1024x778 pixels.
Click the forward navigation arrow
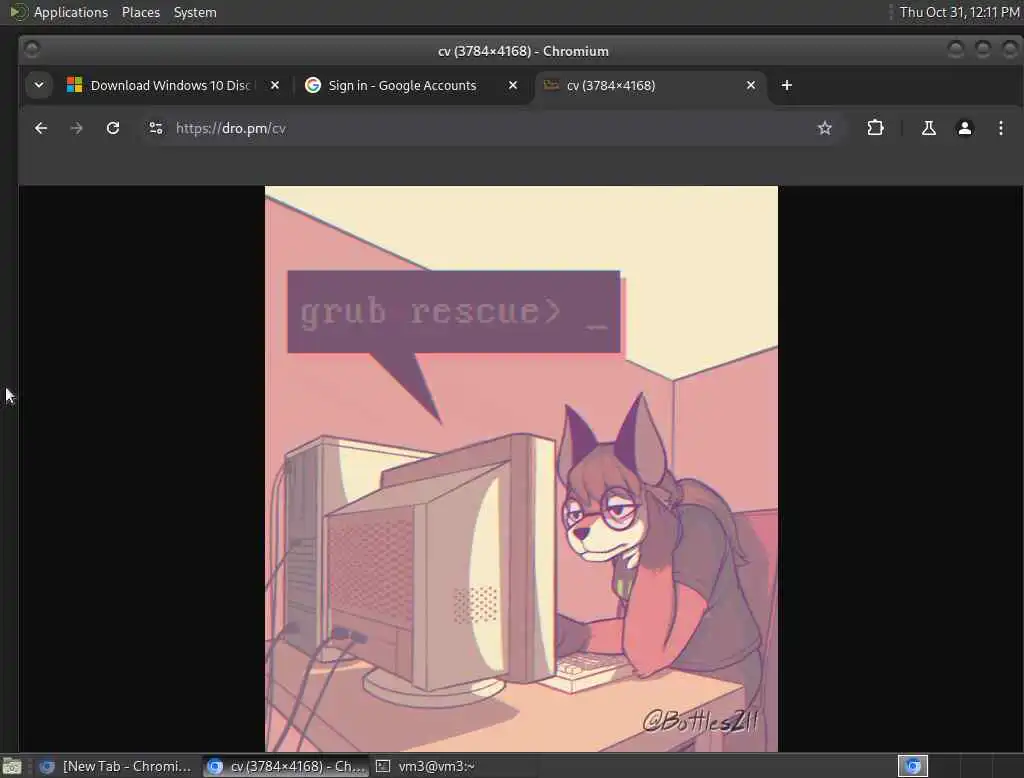(x=76, y=128)
